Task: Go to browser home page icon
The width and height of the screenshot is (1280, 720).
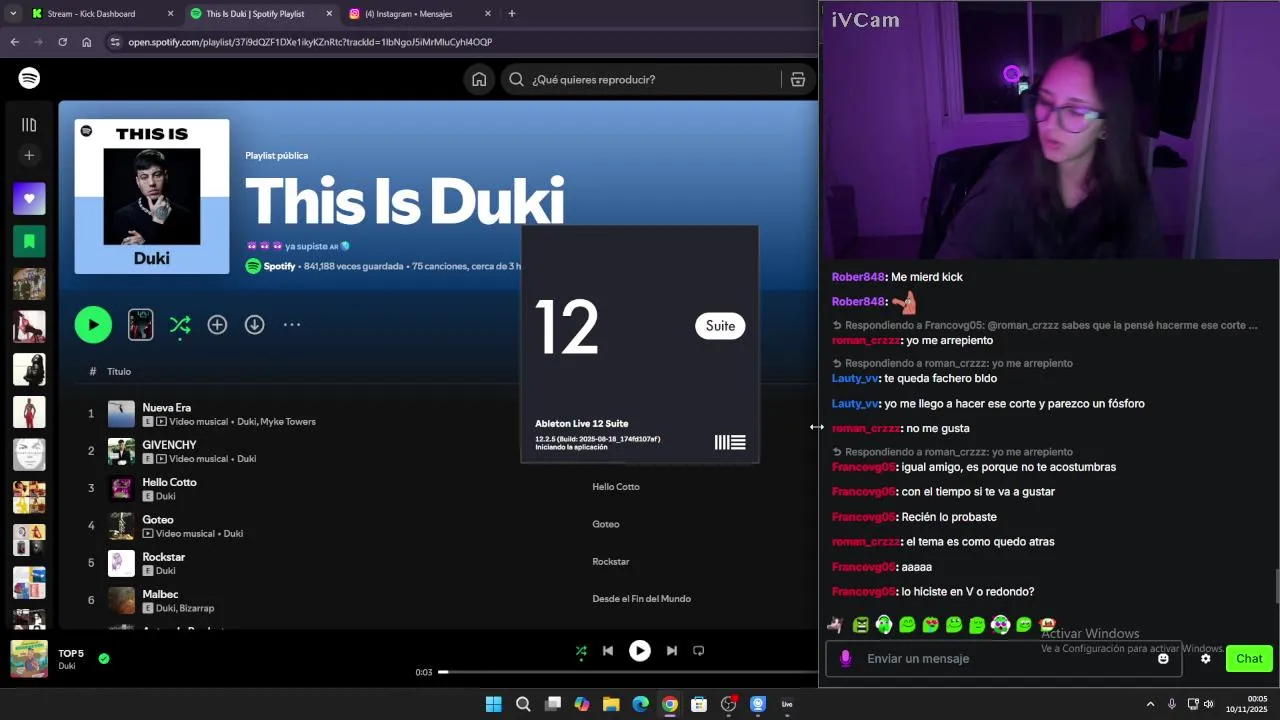Action: pyautogui.click(x=87, y=42)
